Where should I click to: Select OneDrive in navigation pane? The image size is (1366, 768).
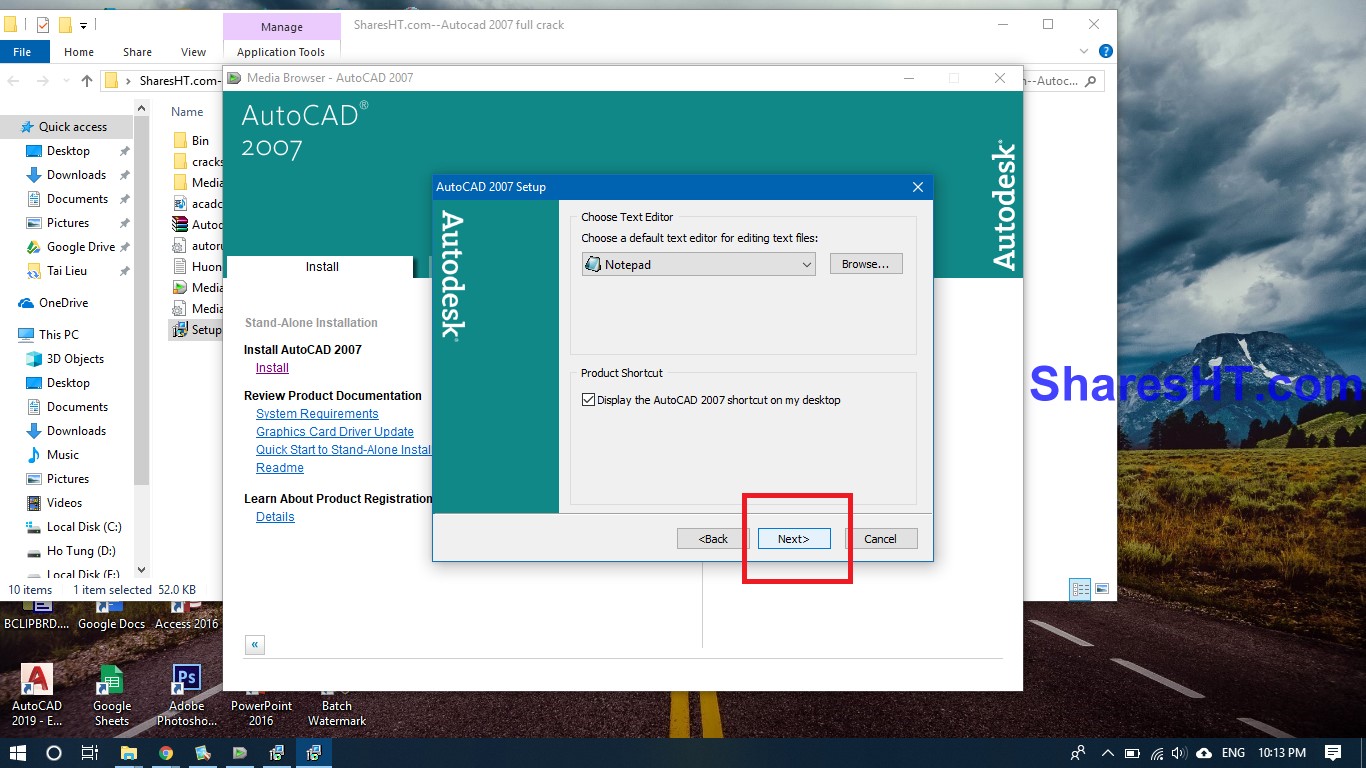[x=63, y=303]
